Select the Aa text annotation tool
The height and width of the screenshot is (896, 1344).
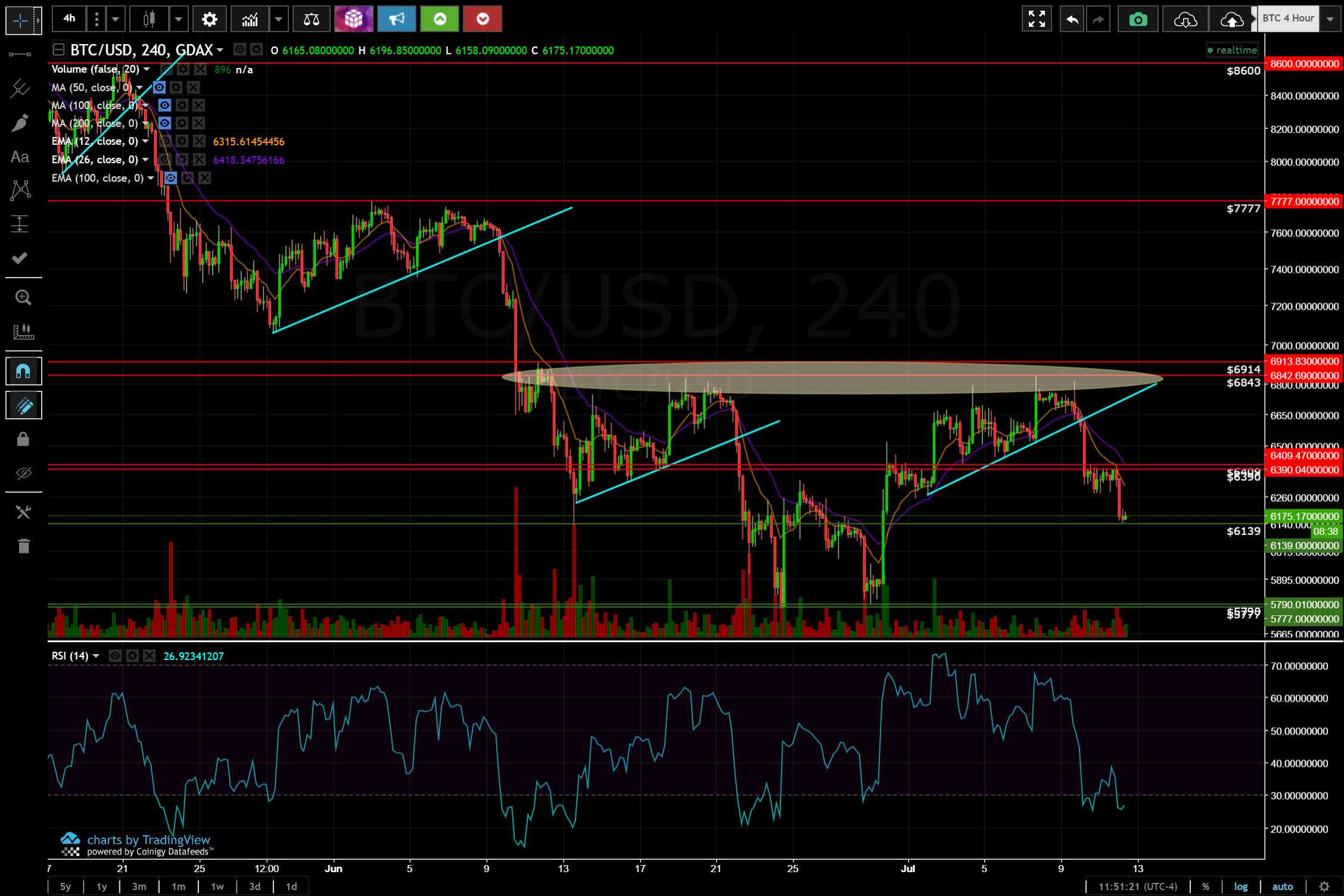pos(20,157)
